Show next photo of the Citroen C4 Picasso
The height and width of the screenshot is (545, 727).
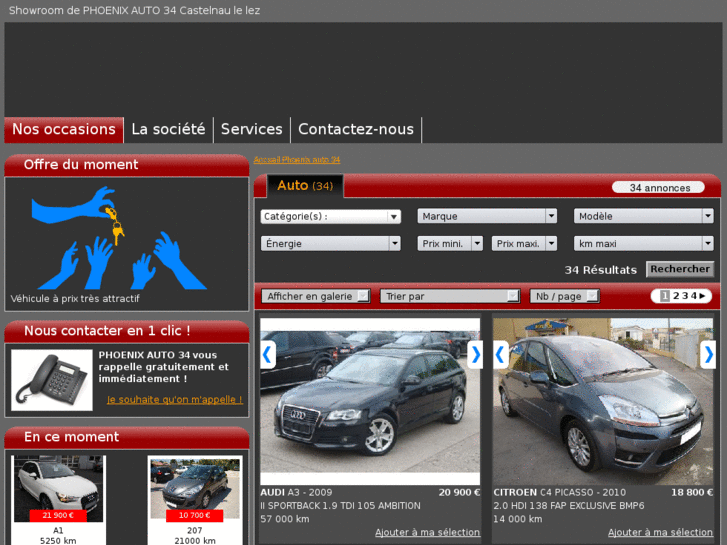[708, 354]
